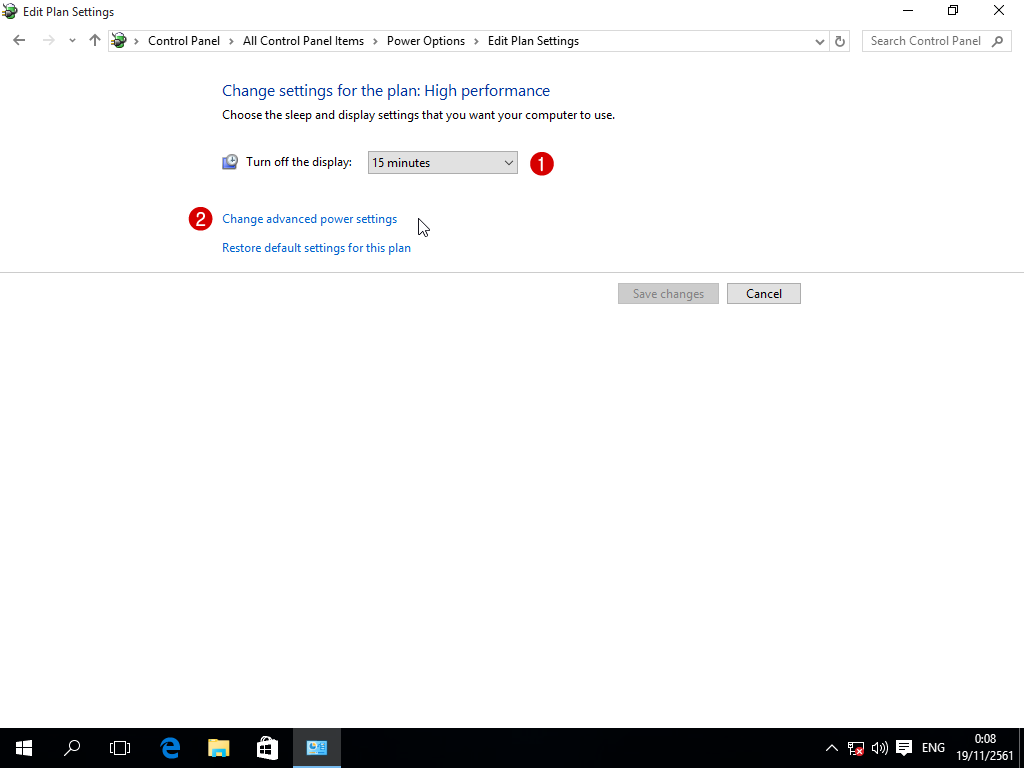Click the volume speaker tray icon
Viewport: 1024px width, 768px height.
coord(879,748)
